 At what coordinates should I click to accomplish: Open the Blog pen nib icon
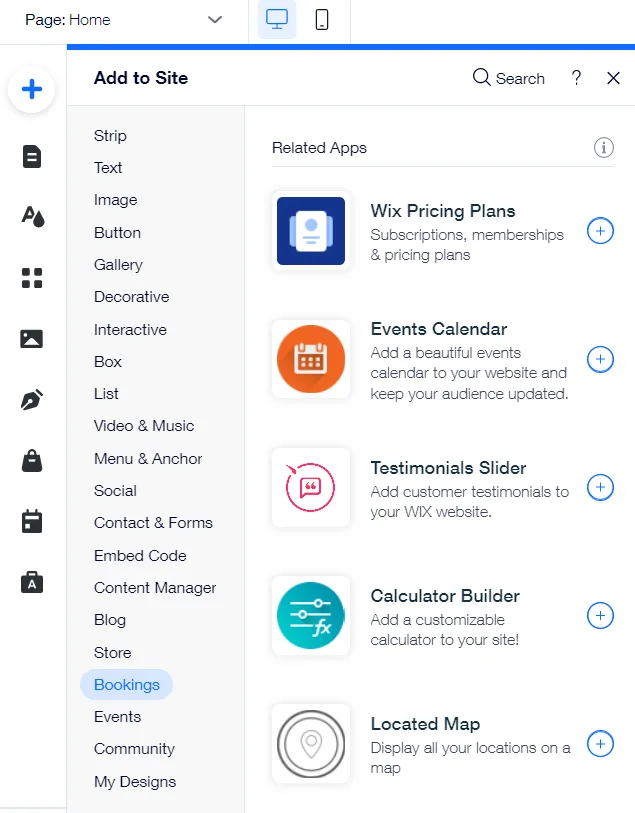click(32, 400)
